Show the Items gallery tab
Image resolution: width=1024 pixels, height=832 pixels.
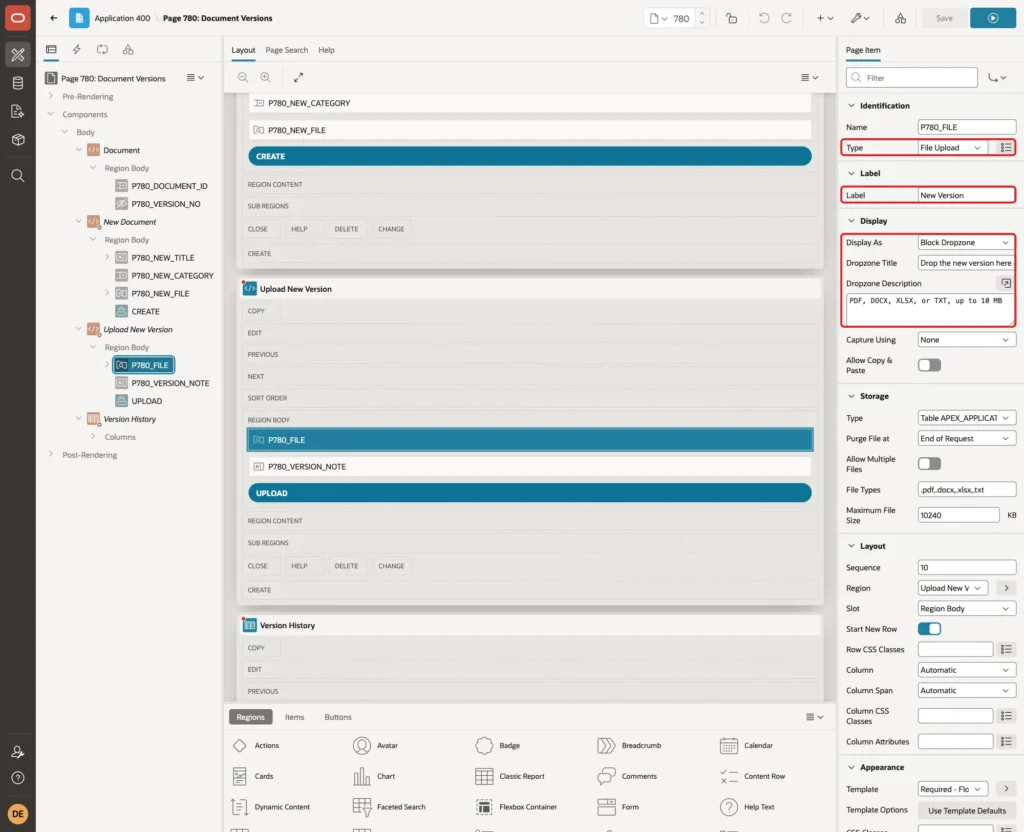tap(295, 717)
